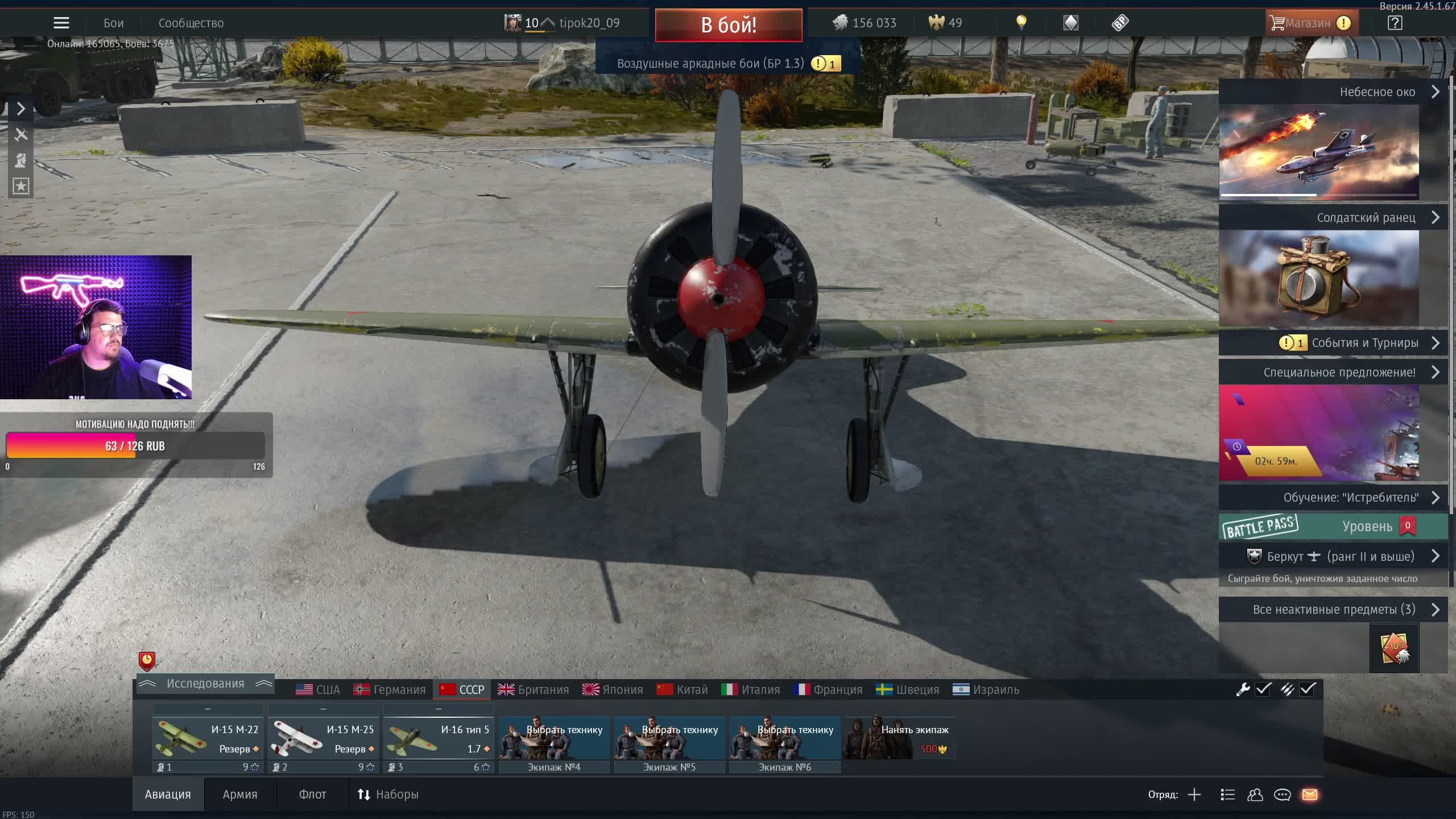Expand События и Турниры chevron

coord(1436,343)
